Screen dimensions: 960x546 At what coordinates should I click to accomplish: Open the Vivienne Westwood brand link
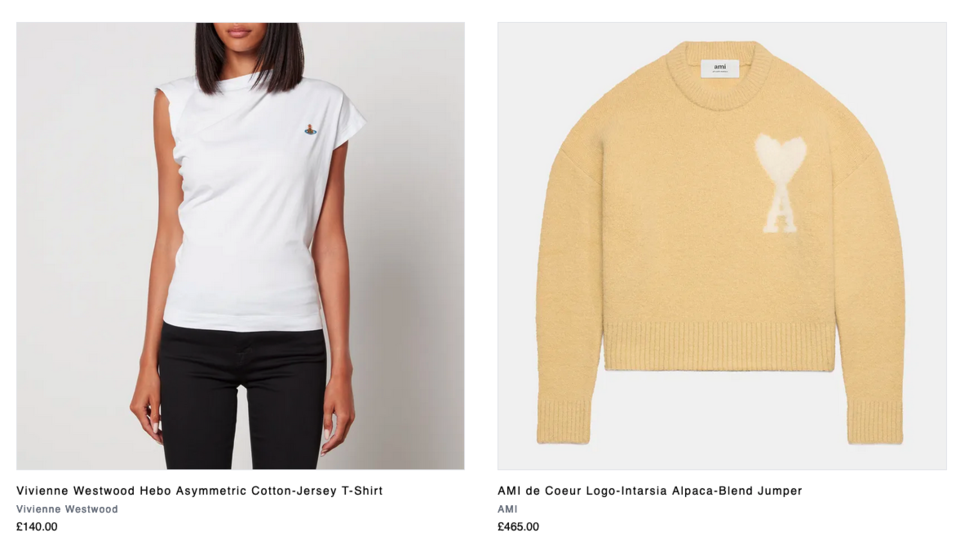pyautogui.click(x=67, y=509)
